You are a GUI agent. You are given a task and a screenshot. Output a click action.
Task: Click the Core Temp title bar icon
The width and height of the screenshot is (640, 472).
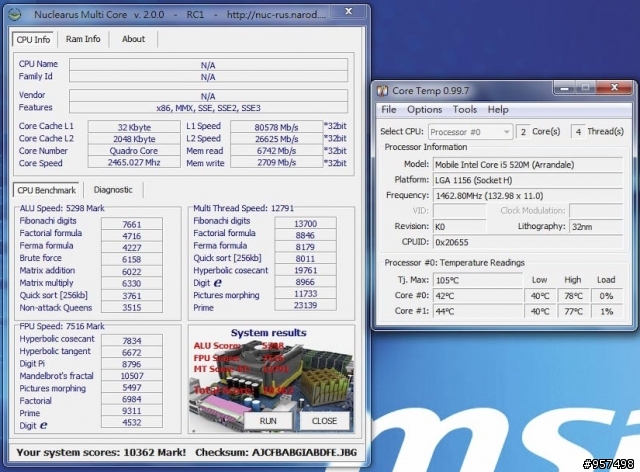[382, 91]
